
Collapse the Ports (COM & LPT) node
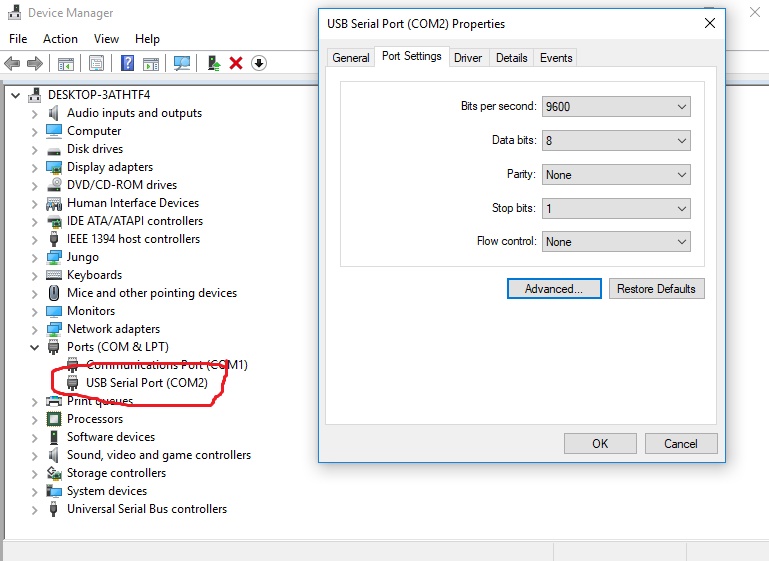[x=34, y=347]
